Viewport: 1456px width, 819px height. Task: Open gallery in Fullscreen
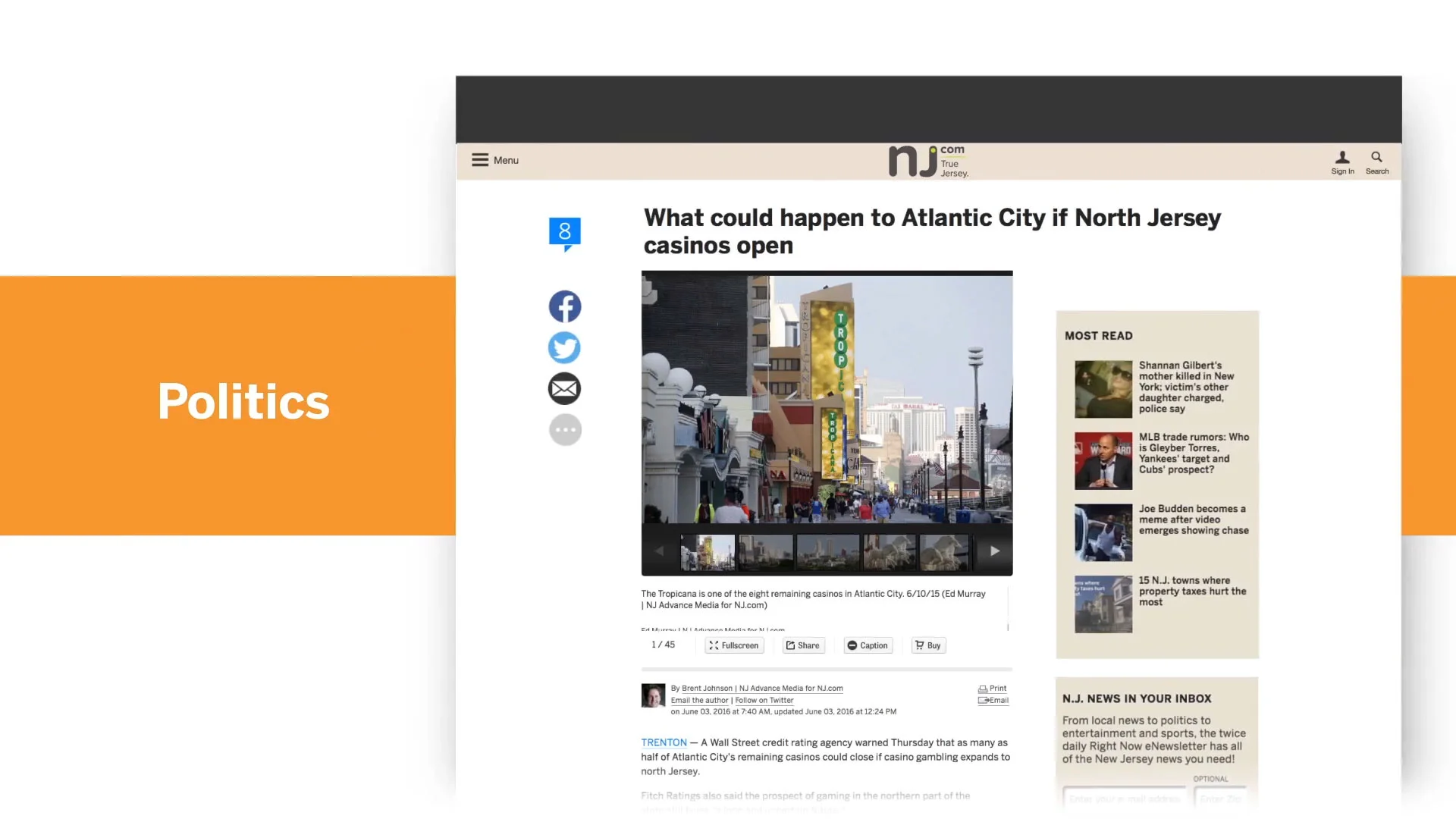click(734, 645)
